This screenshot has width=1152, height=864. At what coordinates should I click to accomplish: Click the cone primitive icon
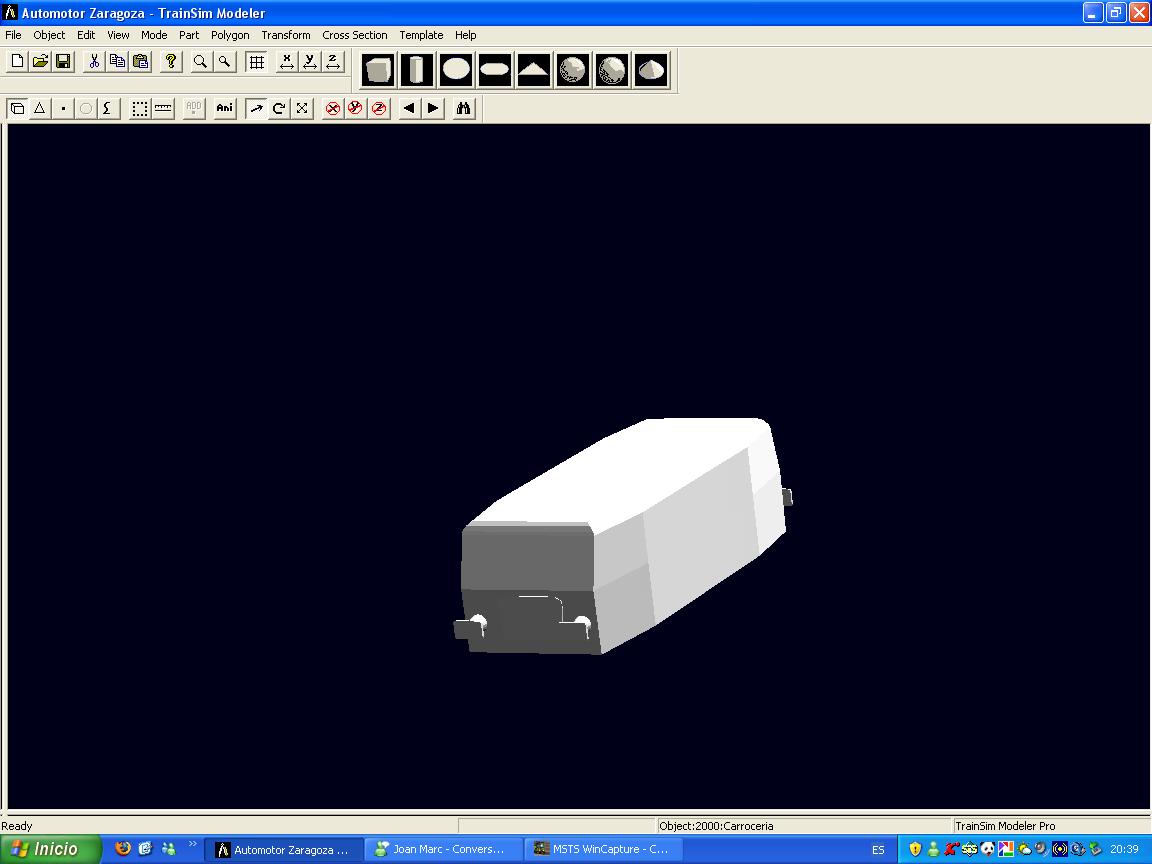[x=651, y=70]
